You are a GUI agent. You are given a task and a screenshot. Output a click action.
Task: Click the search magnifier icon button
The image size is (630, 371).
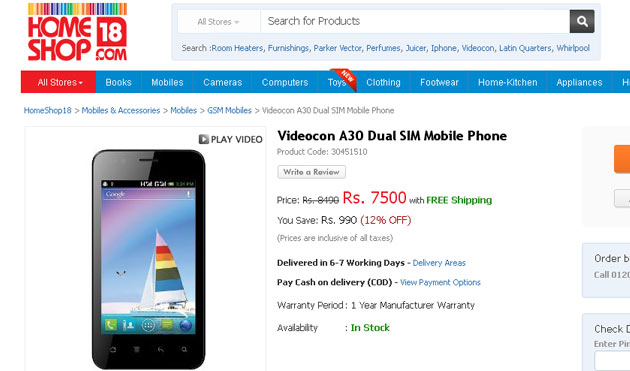click(x=582, y=21)
